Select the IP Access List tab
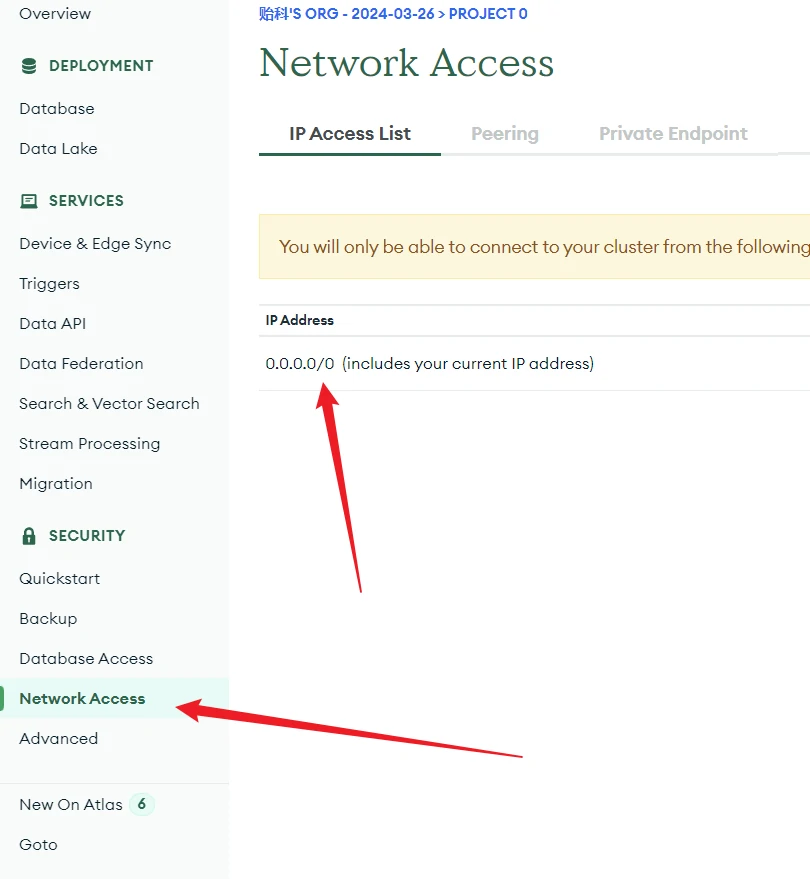 (350, 134)
